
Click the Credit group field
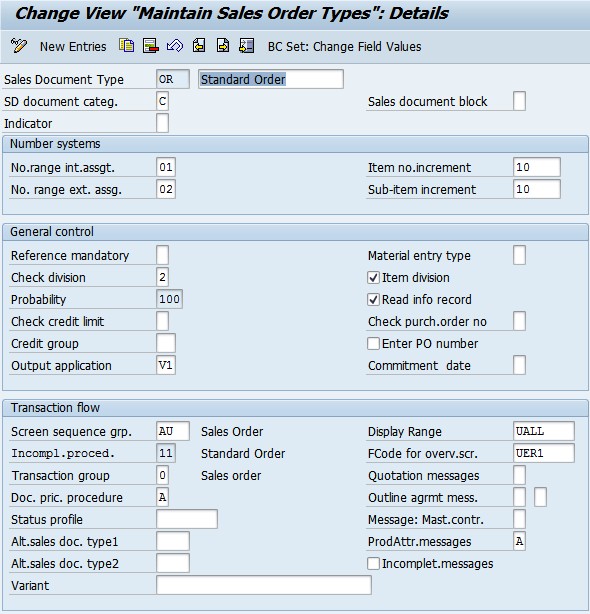point(166,343)
